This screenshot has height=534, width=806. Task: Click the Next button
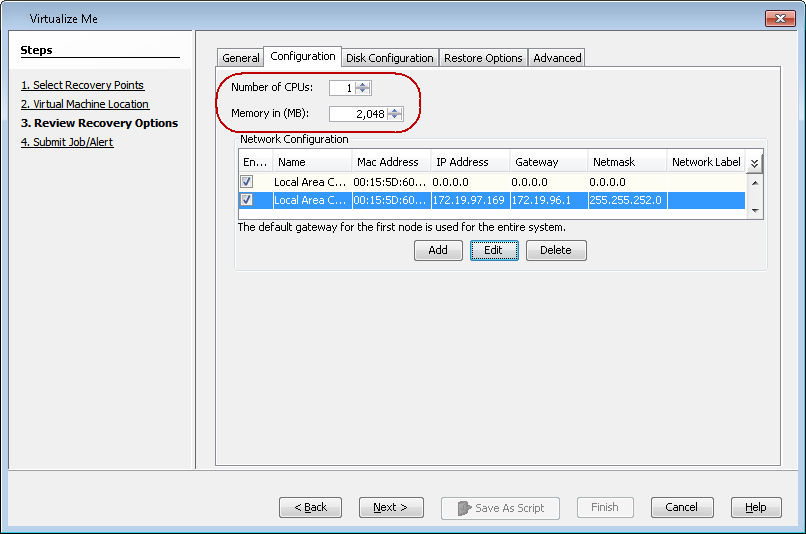click(x=391, y=507)
